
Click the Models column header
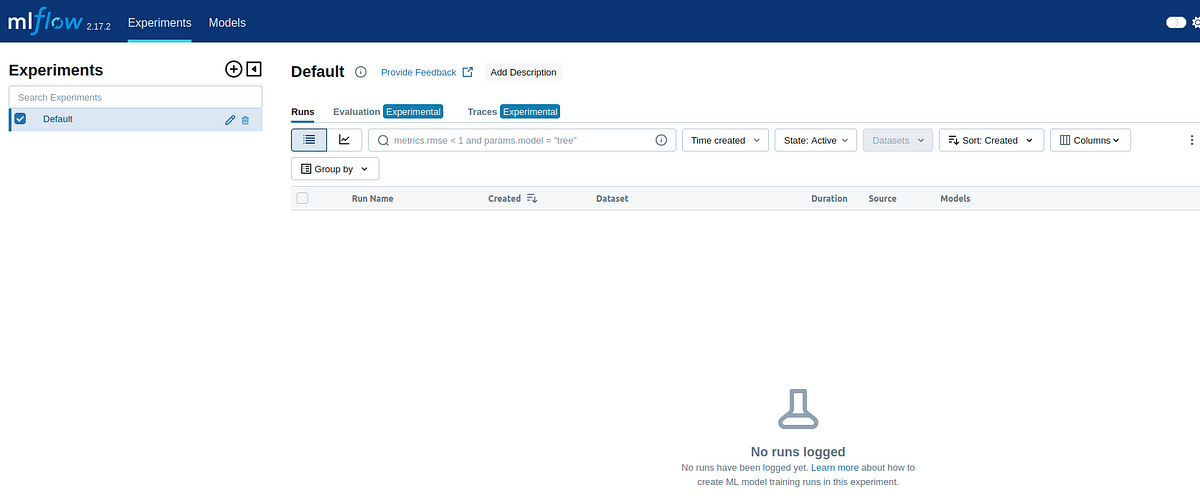click(955, 198)
